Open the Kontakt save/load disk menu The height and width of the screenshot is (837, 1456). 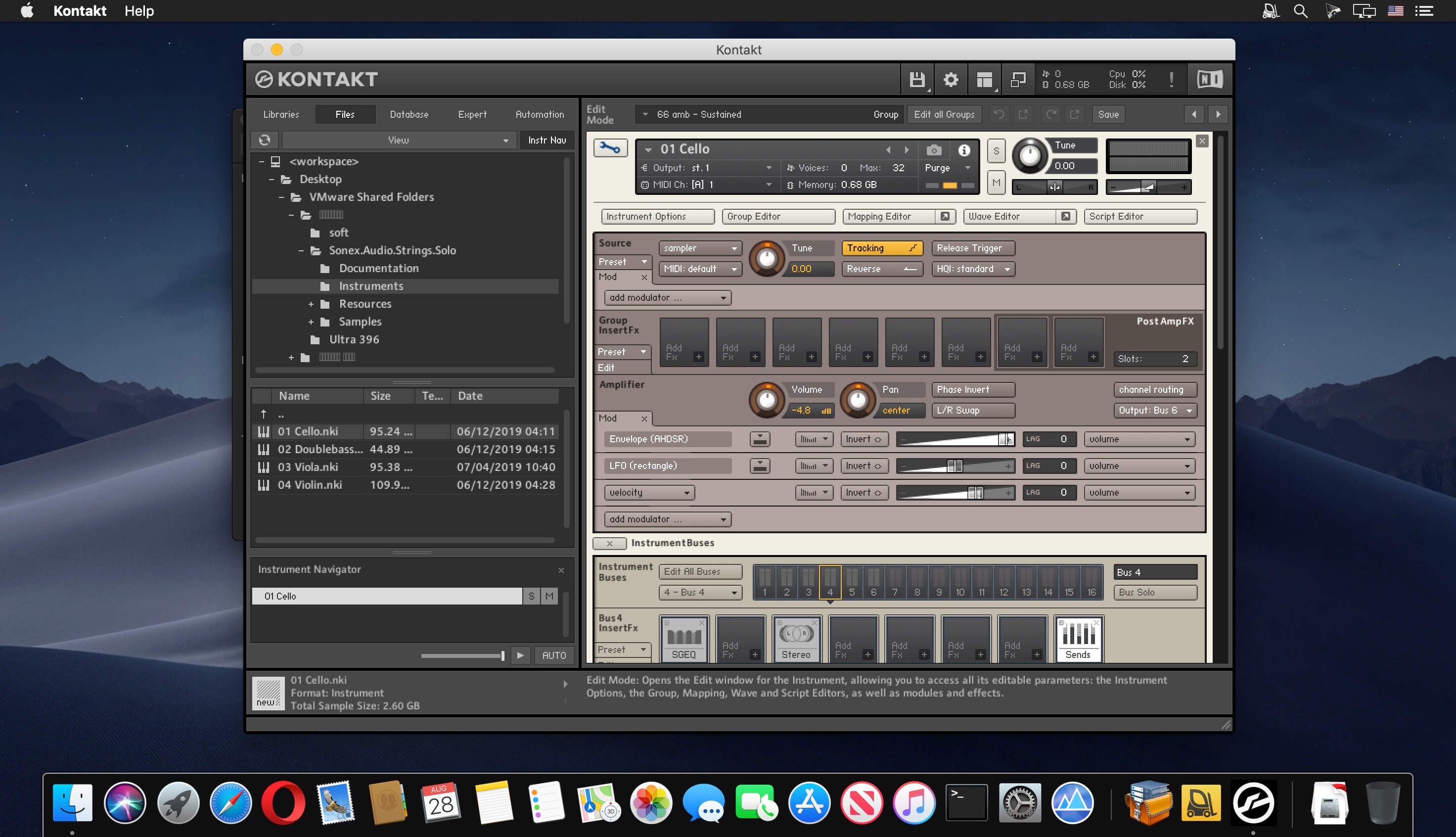(917, 79)
